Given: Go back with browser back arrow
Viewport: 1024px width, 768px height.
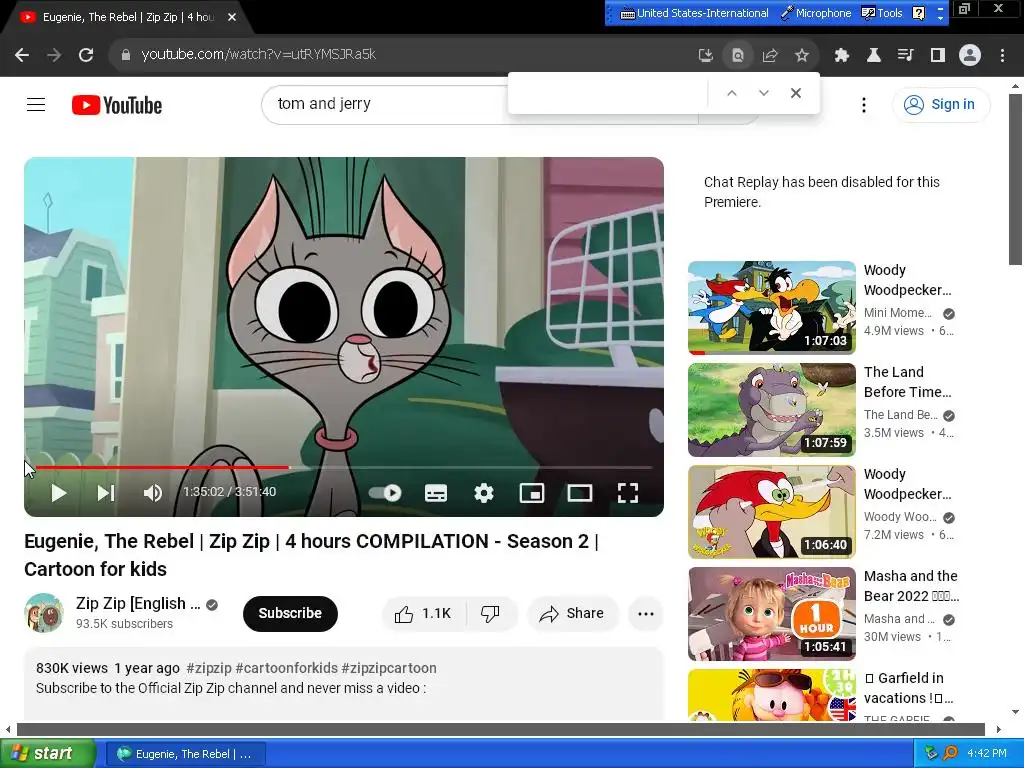Looking at the screenshot, I should pyautogui.click(x=22, y=55).
